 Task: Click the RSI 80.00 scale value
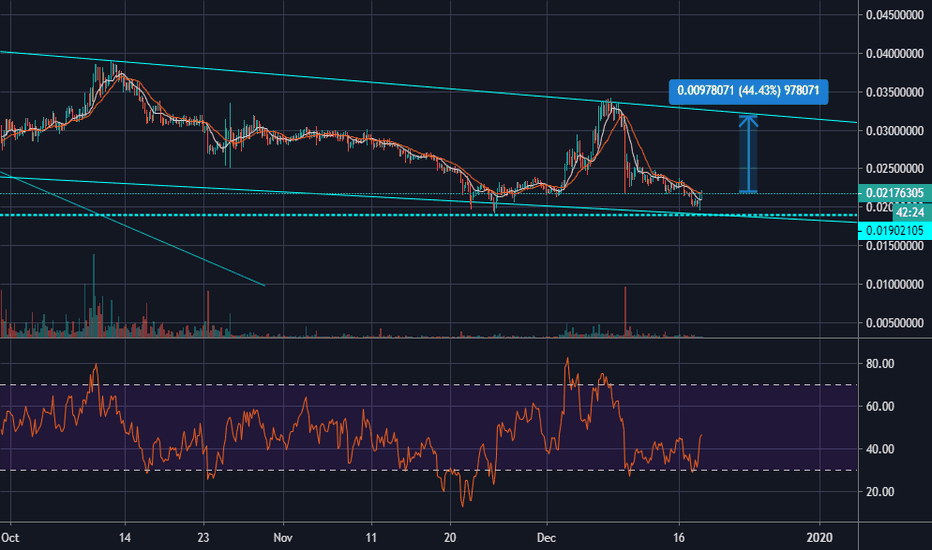click(880, 363)
